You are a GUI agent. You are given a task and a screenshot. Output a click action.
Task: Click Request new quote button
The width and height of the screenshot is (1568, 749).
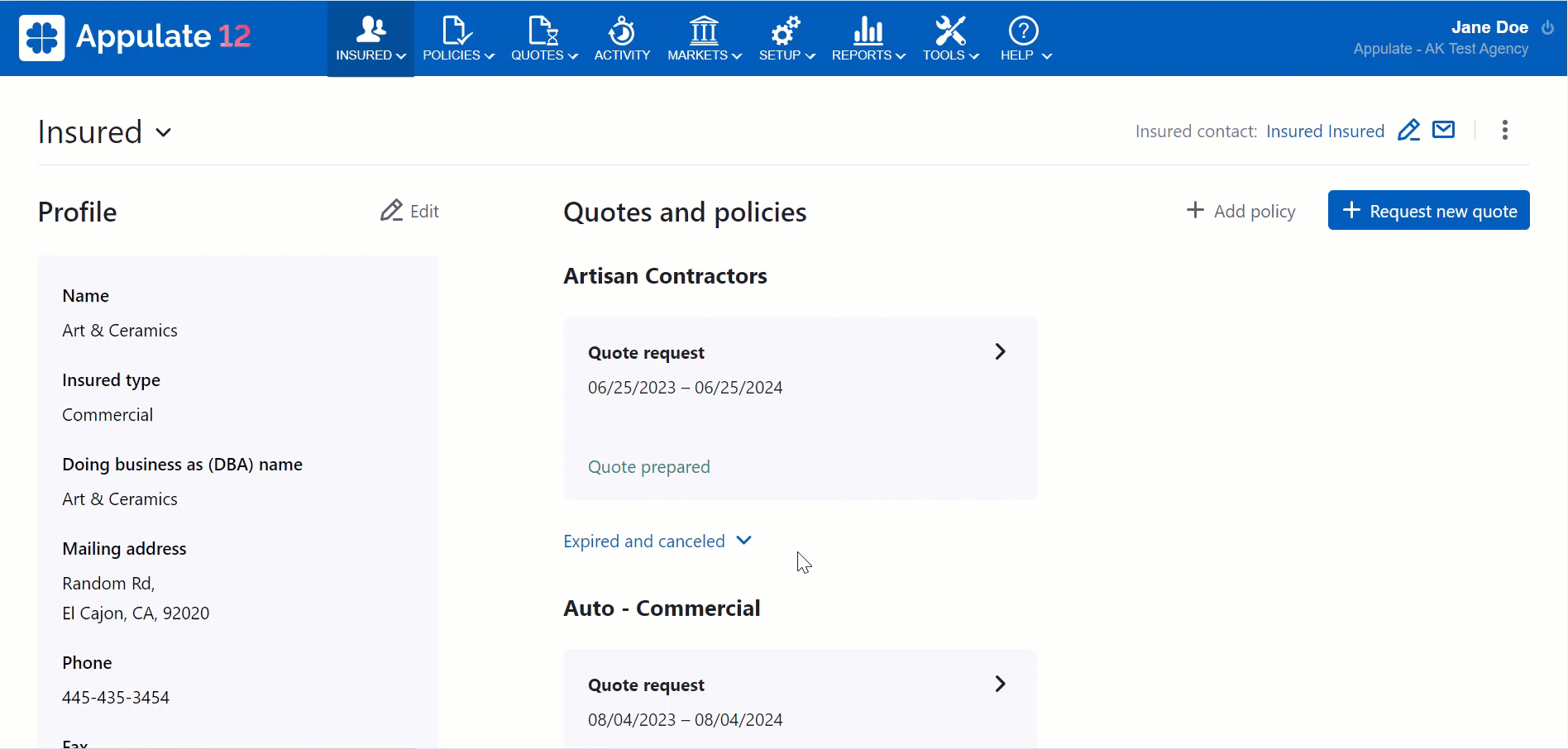pyautogui.click(x=1429, y=210)
